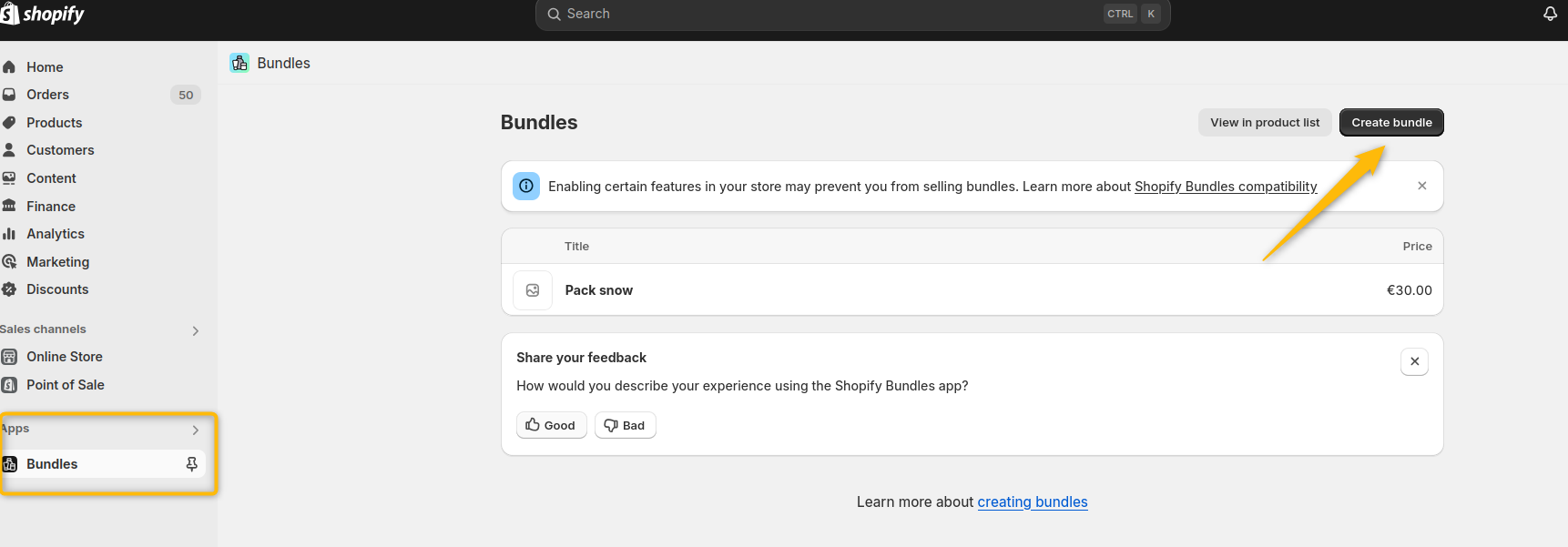This screenshot has height=547, width=1568.
Task: Click the Pack snow product thumbnail
Action: pyautogui.click(x=533, y=290)
